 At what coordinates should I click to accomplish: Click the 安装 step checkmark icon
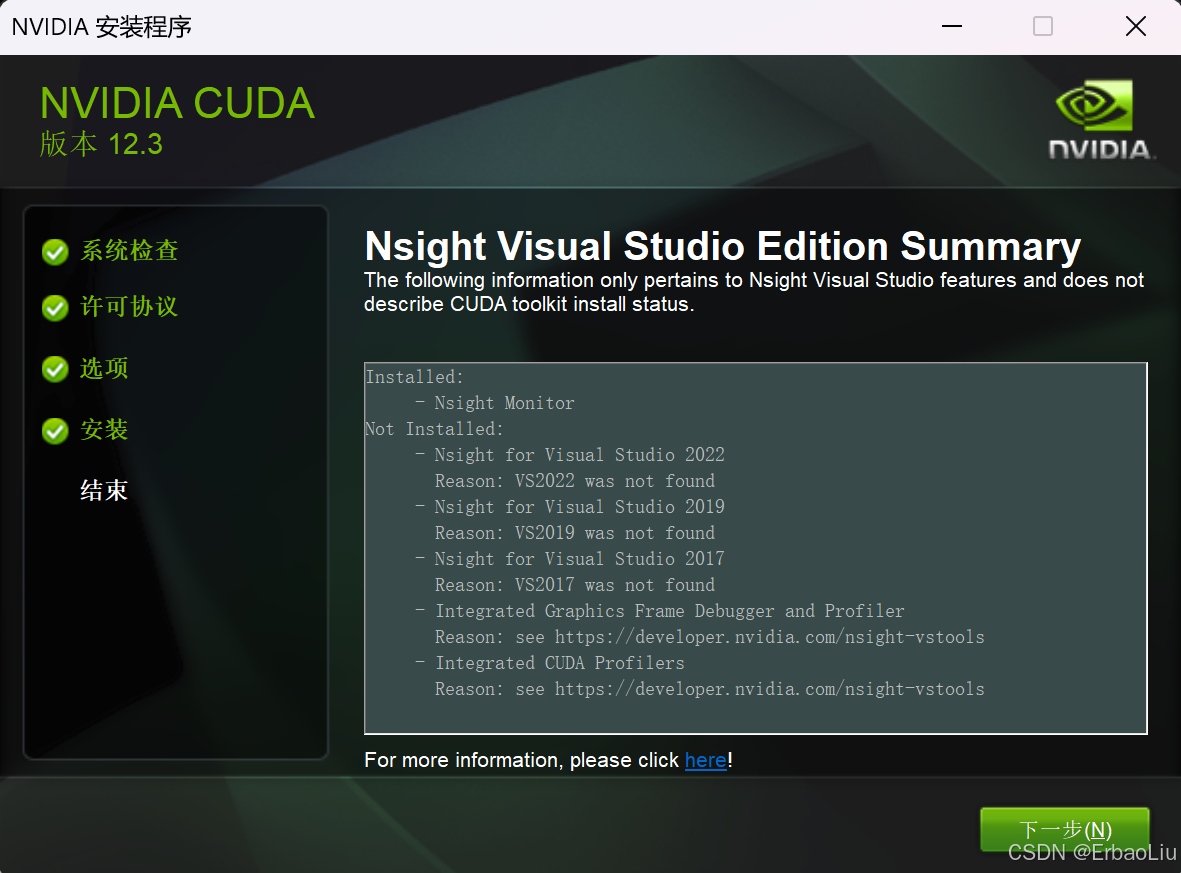[55, 431]
